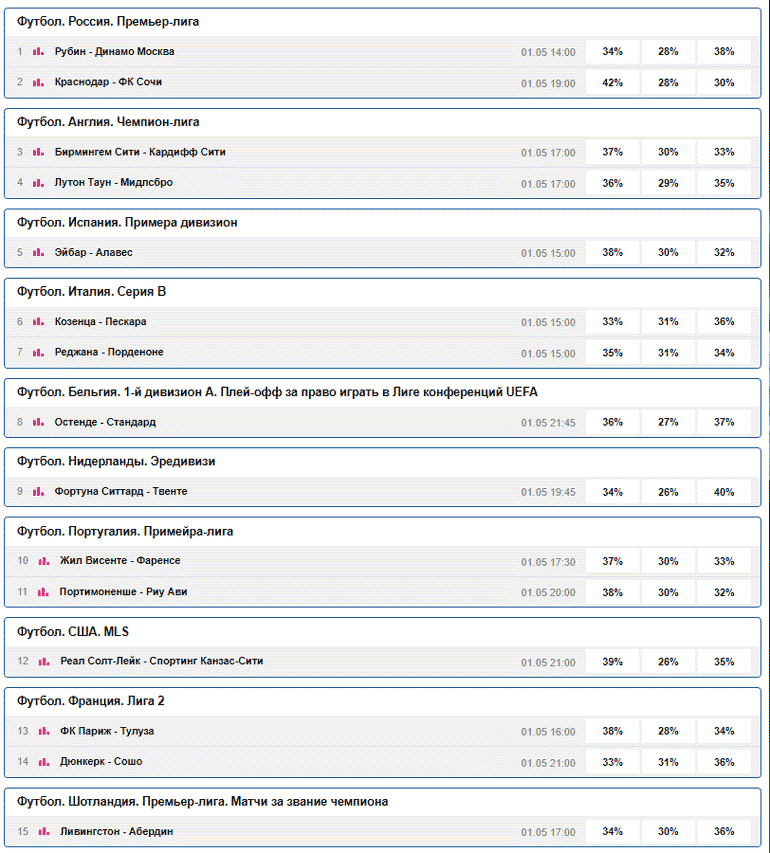Viewport: 770px width, 853px height.
Task: Select 40% away win for Твенте
Action: click(x=724, y=492)
